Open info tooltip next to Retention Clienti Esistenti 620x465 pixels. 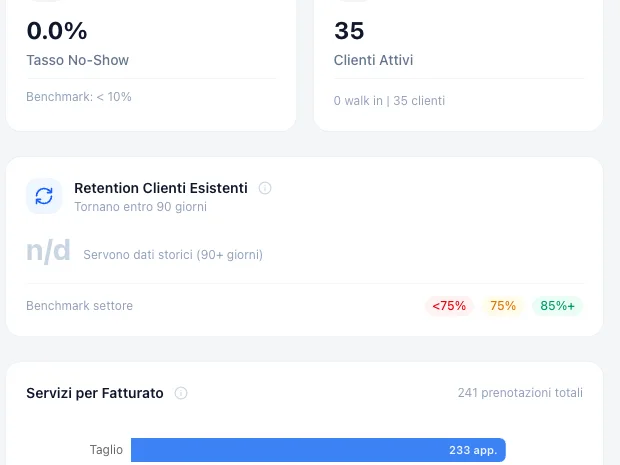pyautogui.click(x=265, y=188)
